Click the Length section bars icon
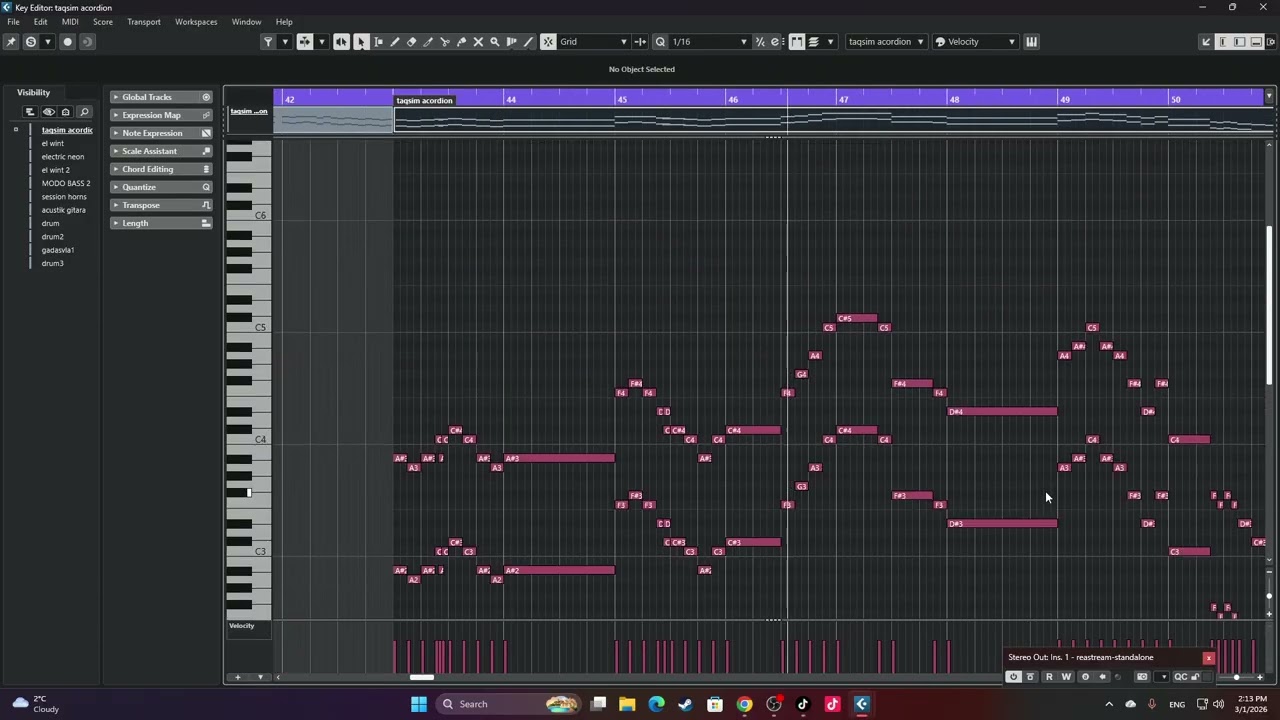This screenshot has height=720, width=1280. coord(206,223)
